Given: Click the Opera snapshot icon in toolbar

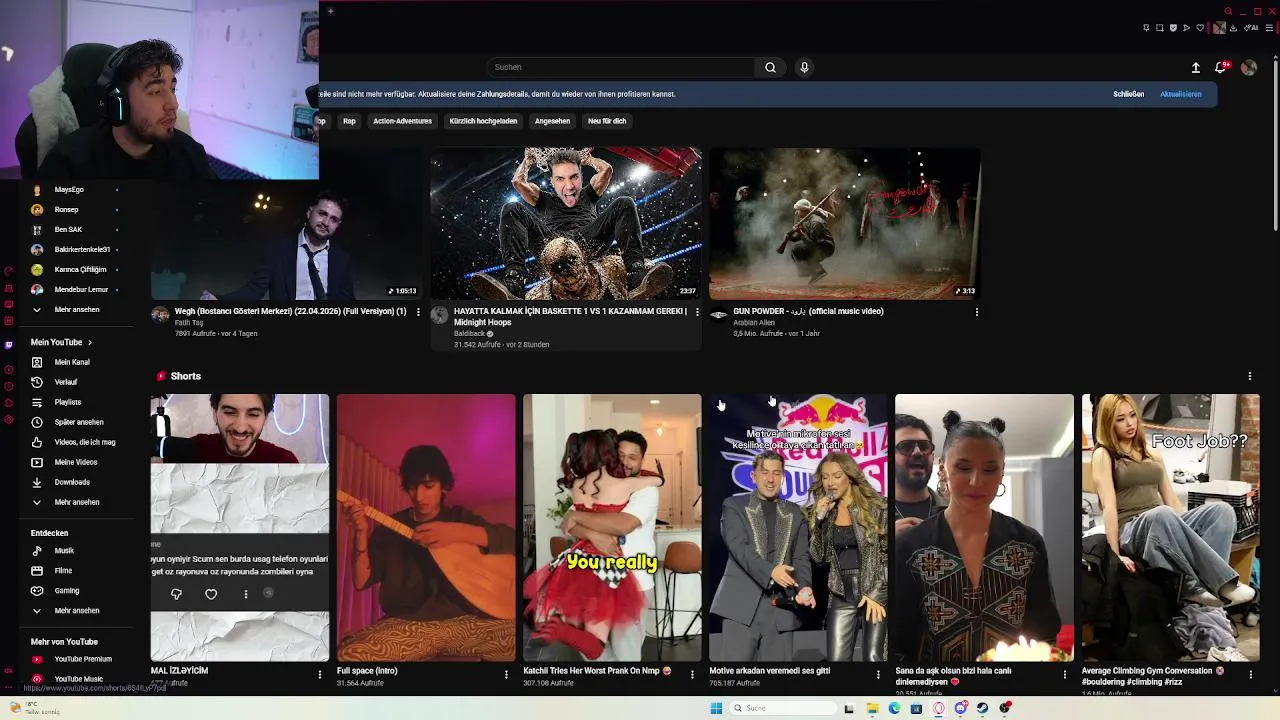Looking at the screenshot, I should click(1160, 27).
